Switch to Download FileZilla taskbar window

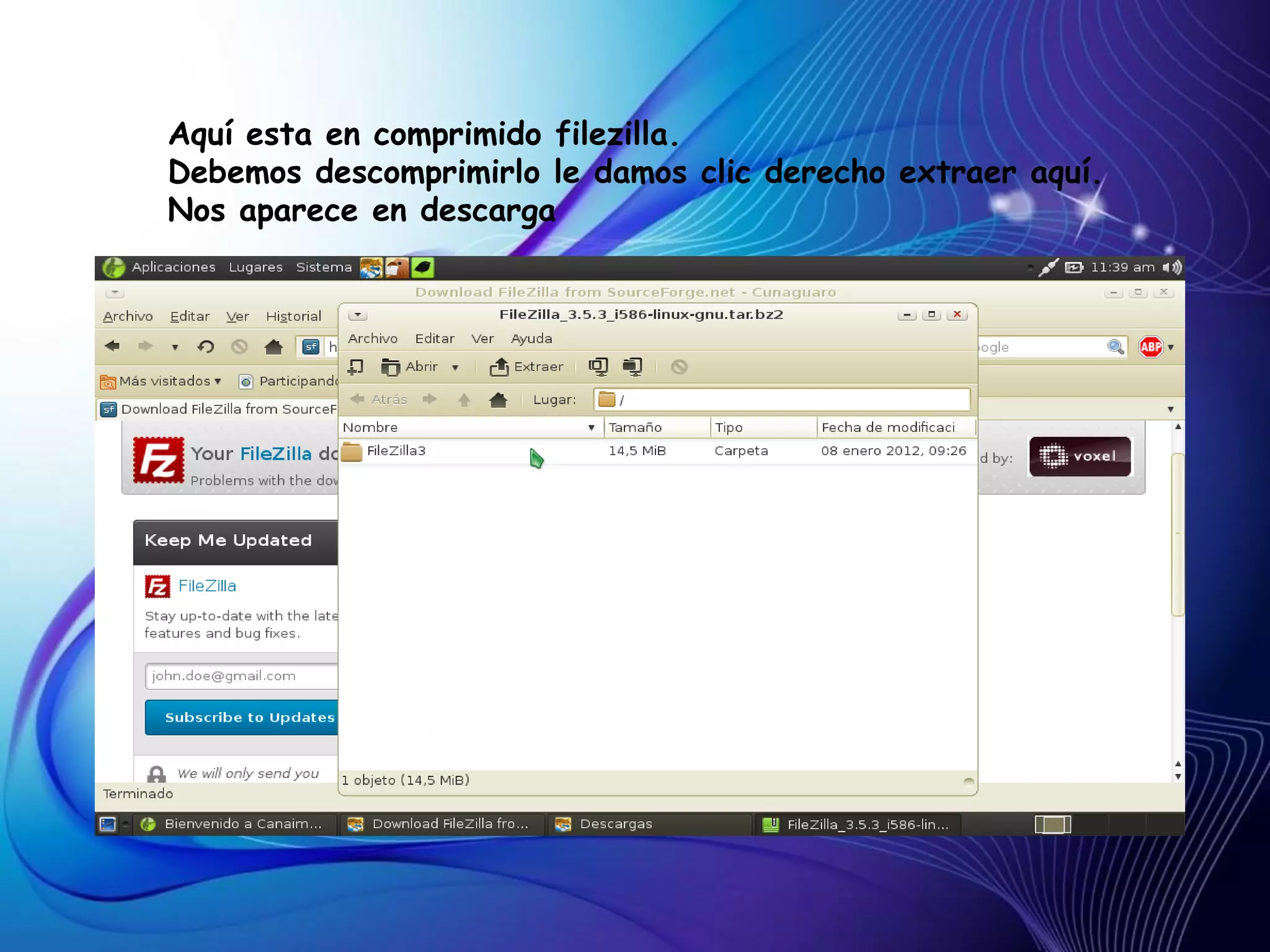[x=442, y=824]
